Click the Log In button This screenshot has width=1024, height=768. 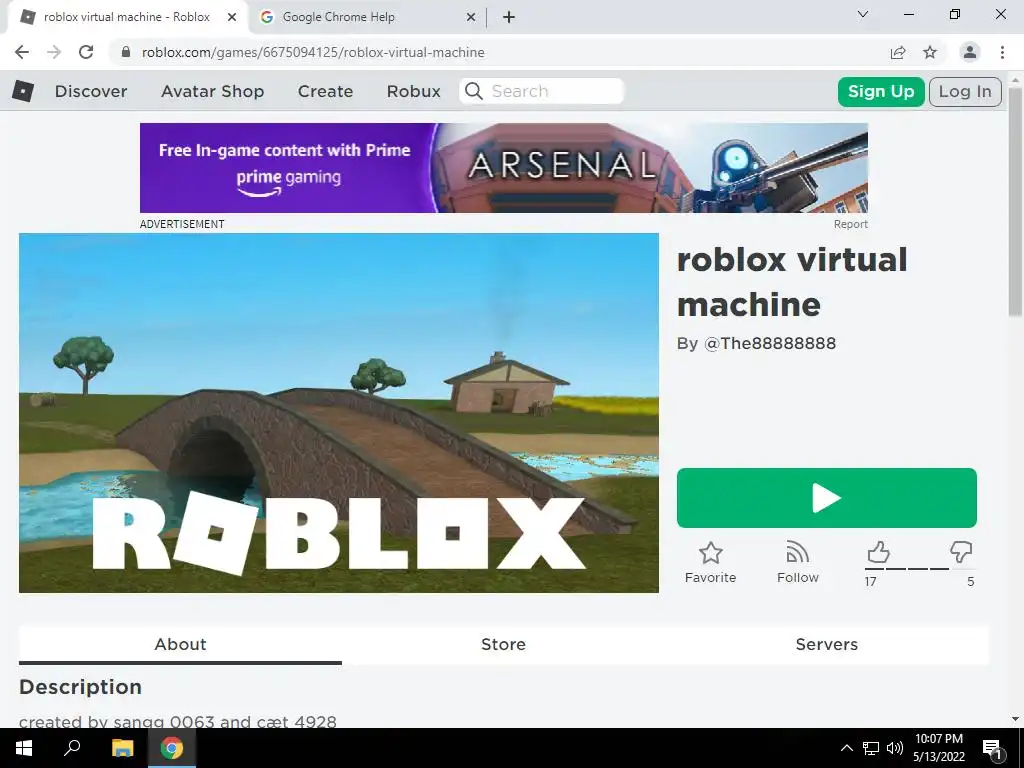coord(965,91)
